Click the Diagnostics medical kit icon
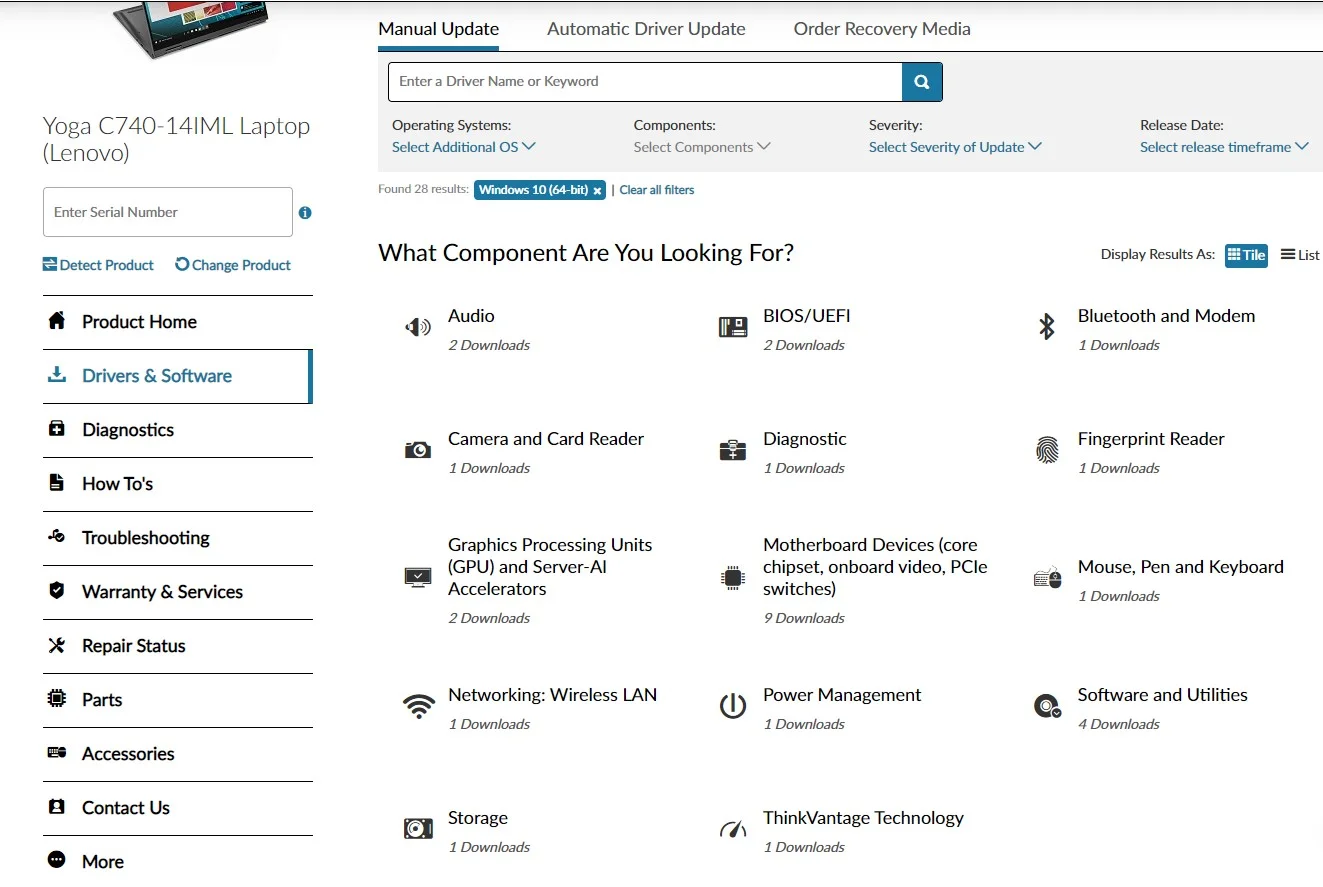This screenshot has height=887, width=1323. point(57,429)
